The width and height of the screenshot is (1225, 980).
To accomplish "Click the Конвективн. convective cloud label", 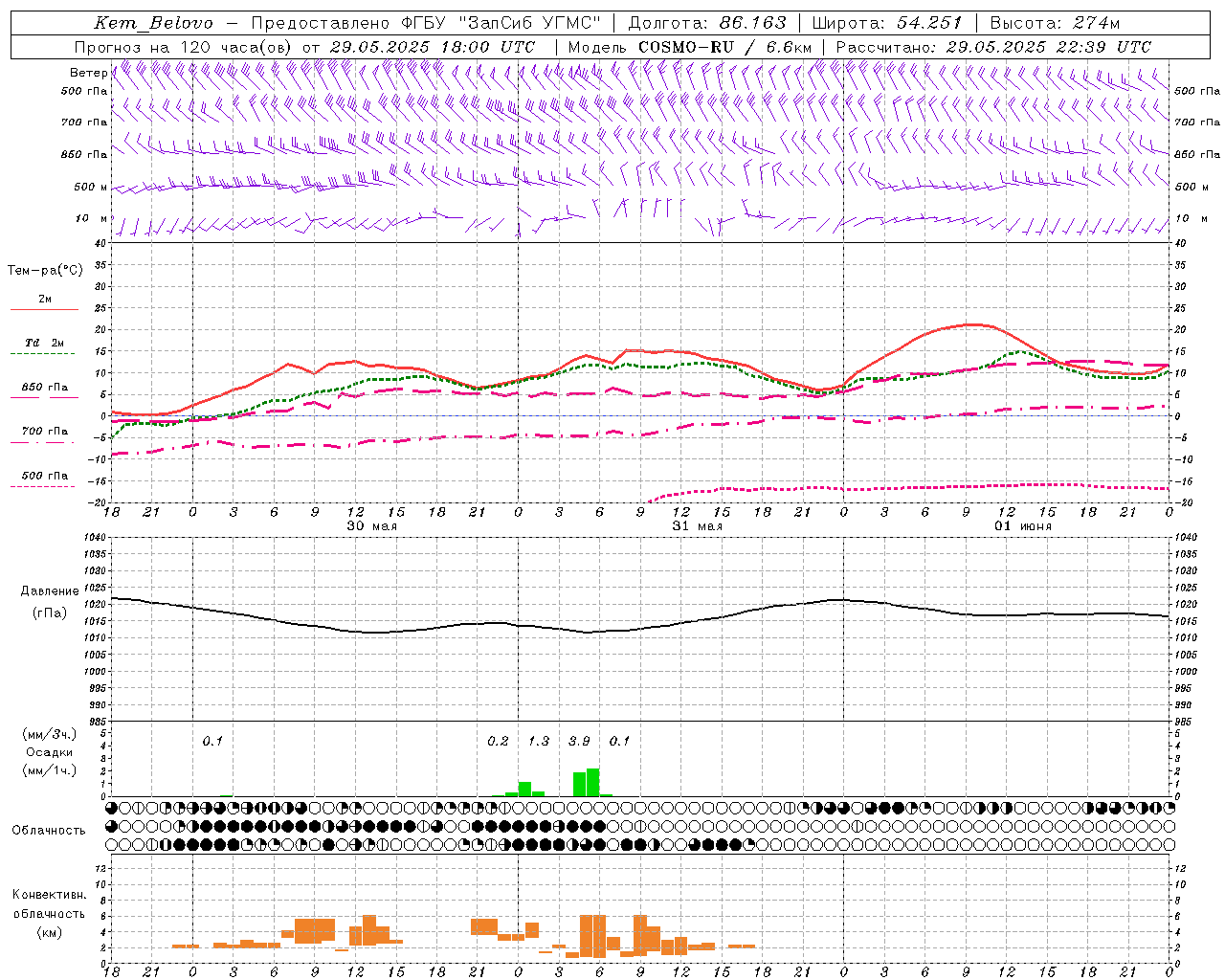I will [x=50, y=895].
